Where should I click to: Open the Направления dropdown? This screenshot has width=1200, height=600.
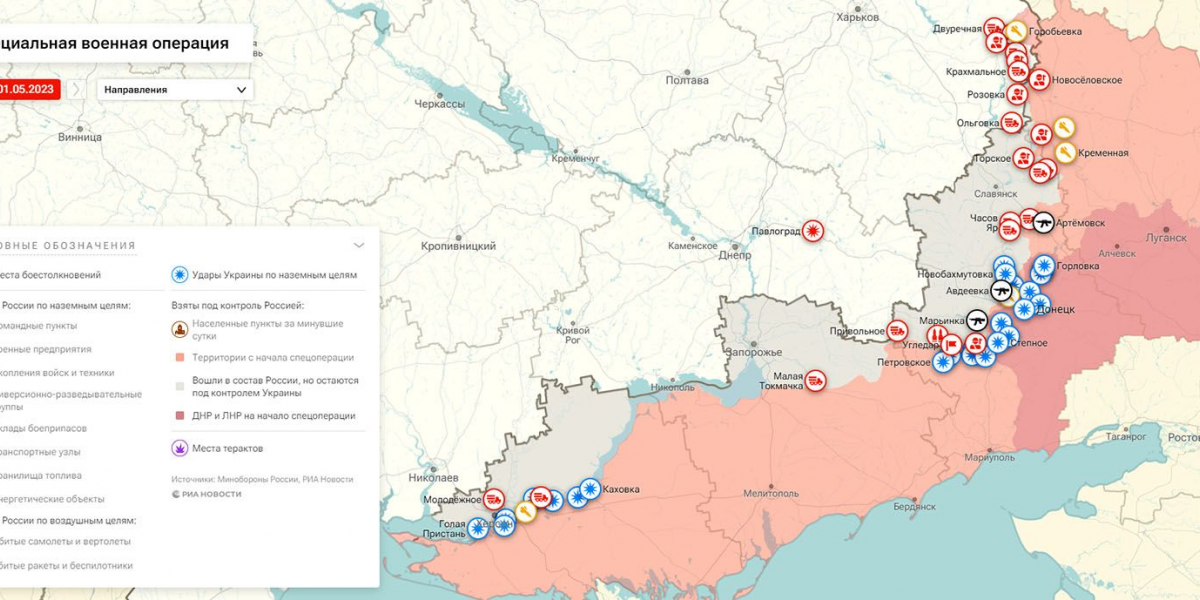click(x=175, y=90)
